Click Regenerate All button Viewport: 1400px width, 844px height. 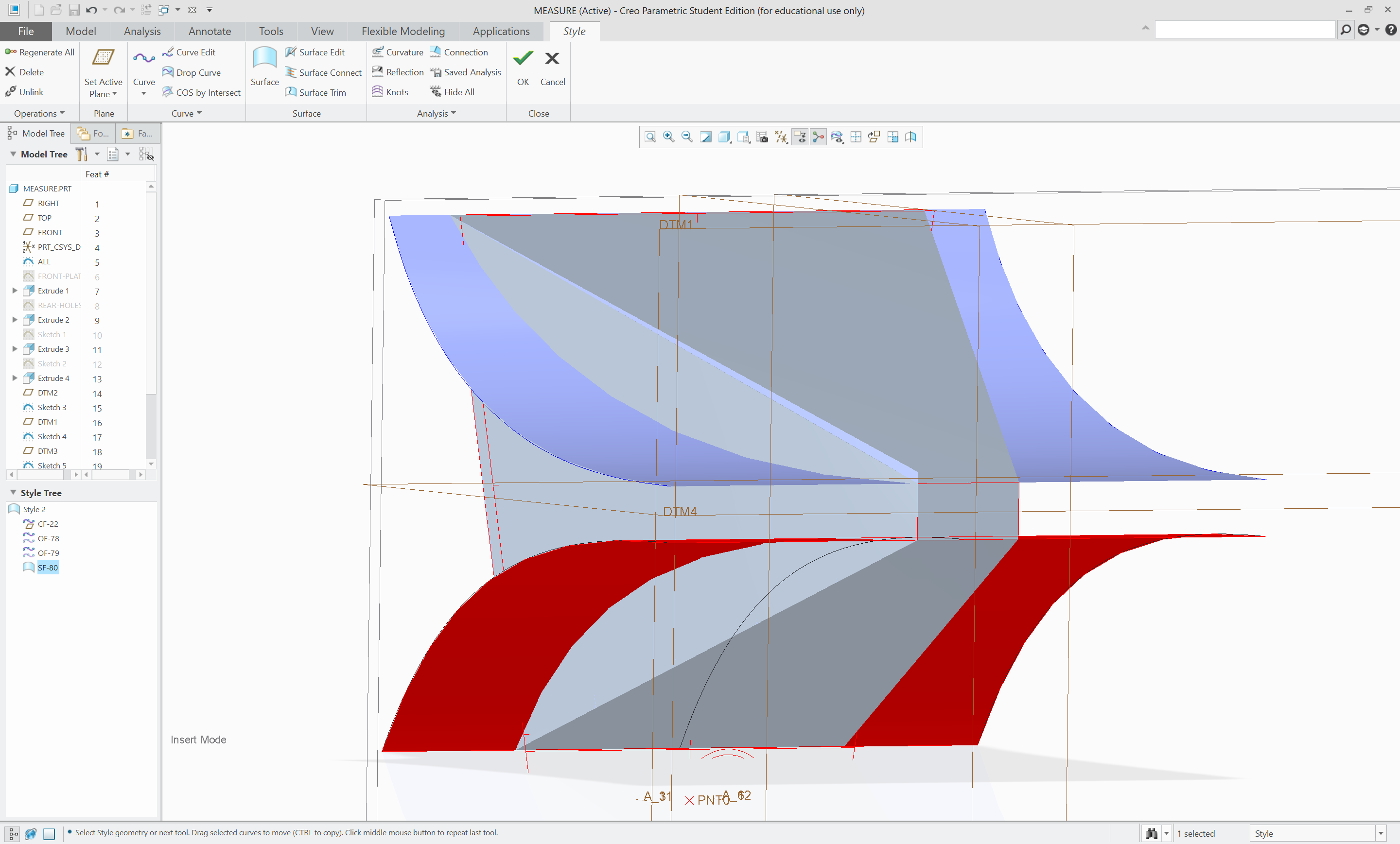[40, 52]
